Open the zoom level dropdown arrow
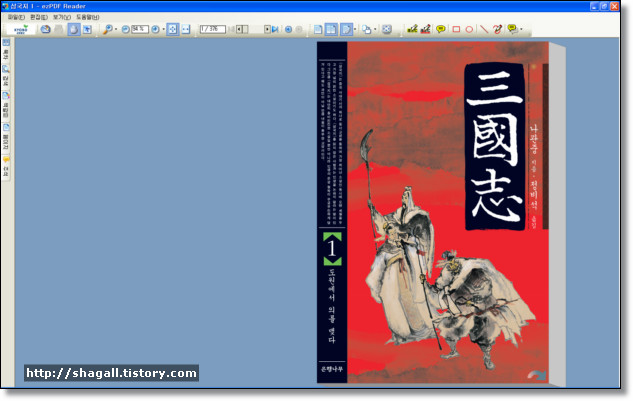The height and width of the screenshot is (401, 633). tap(163, 29)
